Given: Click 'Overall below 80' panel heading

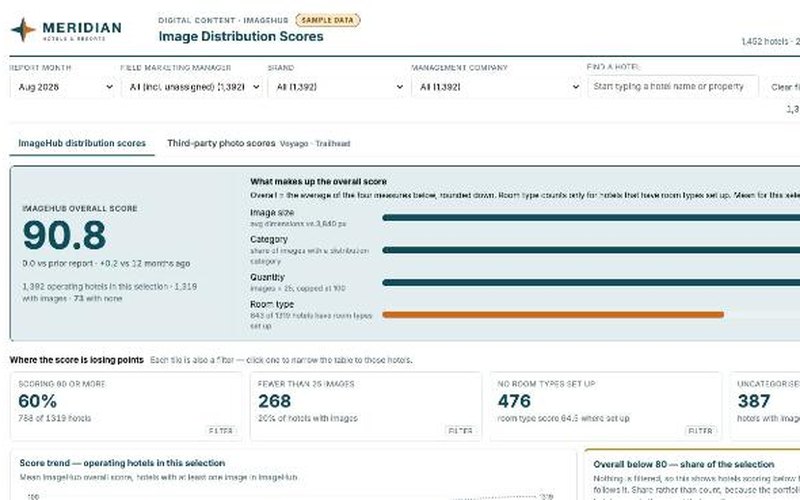Looking at the screenshot, I should pyautogui.click(x=684, y=464).
